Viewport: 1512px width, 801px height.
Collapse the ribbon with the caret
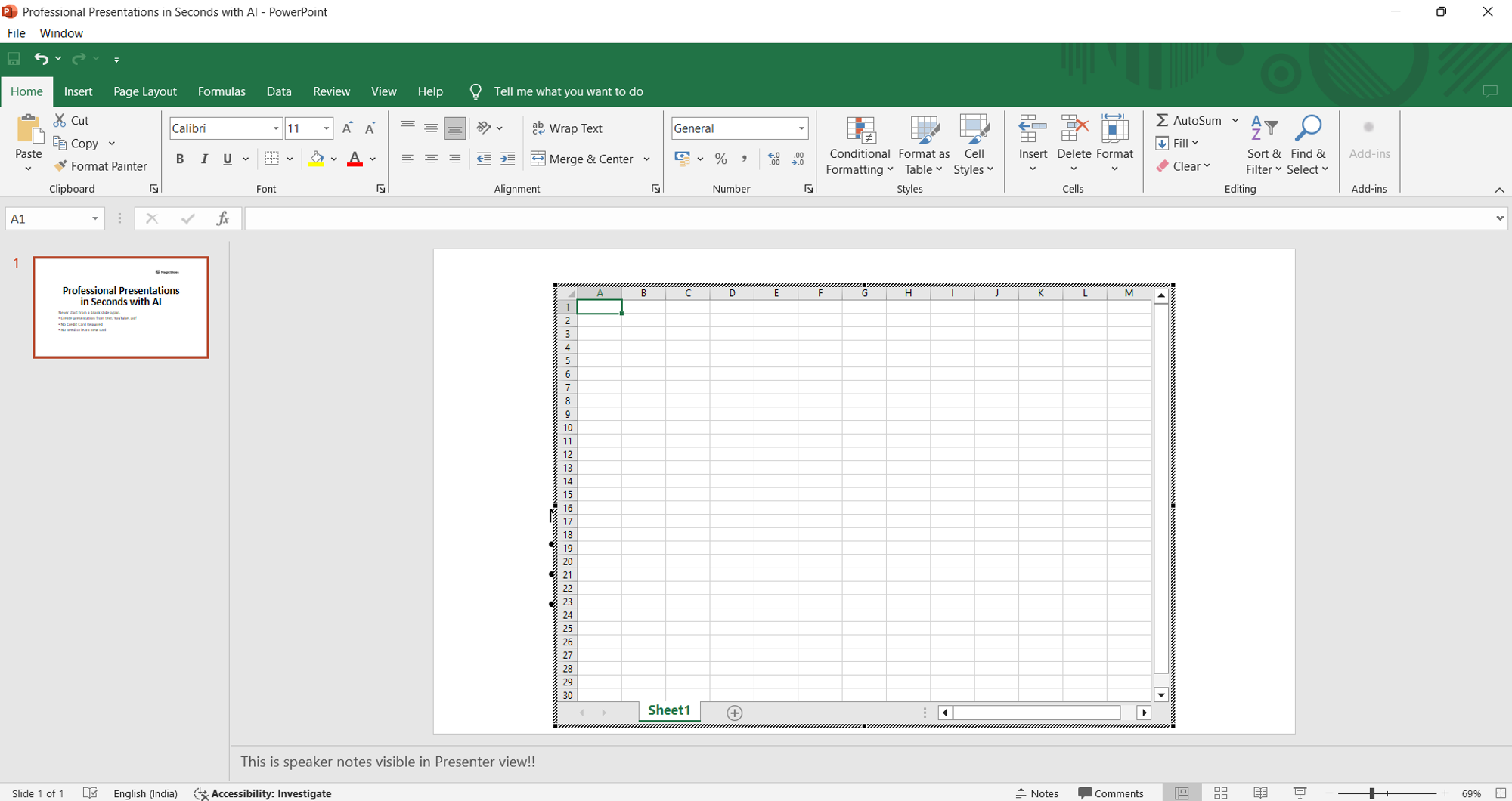tap(1500, 190)
